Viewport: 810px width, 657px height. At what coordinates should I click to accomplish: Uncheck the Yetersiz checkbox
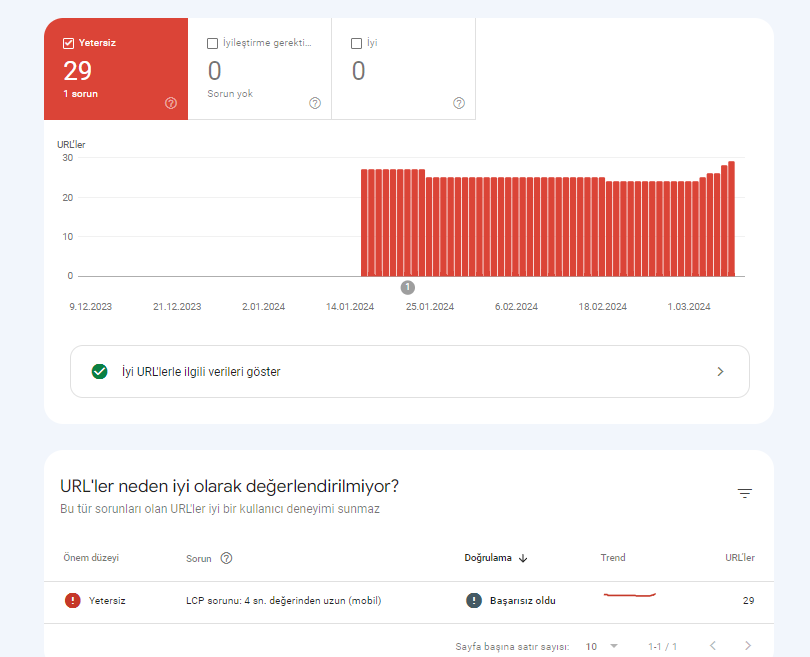[x=68, y=43]
